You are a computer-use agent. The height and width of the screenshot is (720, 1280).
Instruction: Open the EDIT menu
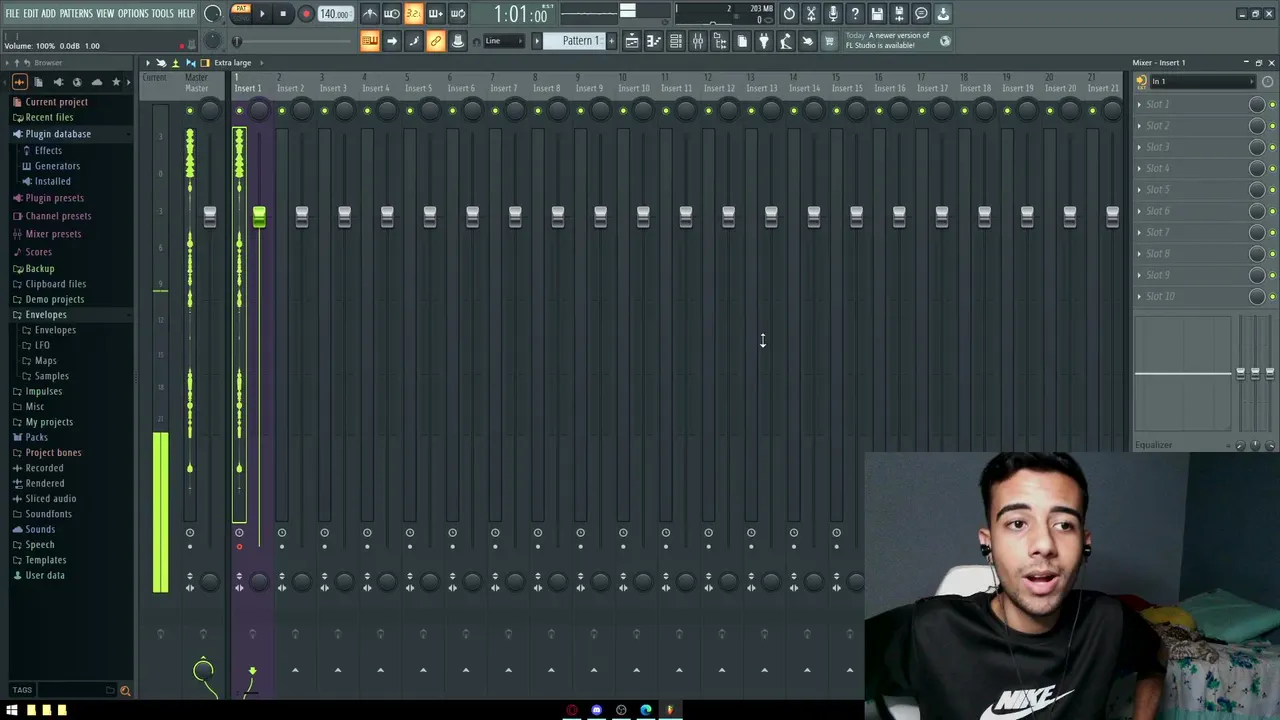tap(31, 14)
